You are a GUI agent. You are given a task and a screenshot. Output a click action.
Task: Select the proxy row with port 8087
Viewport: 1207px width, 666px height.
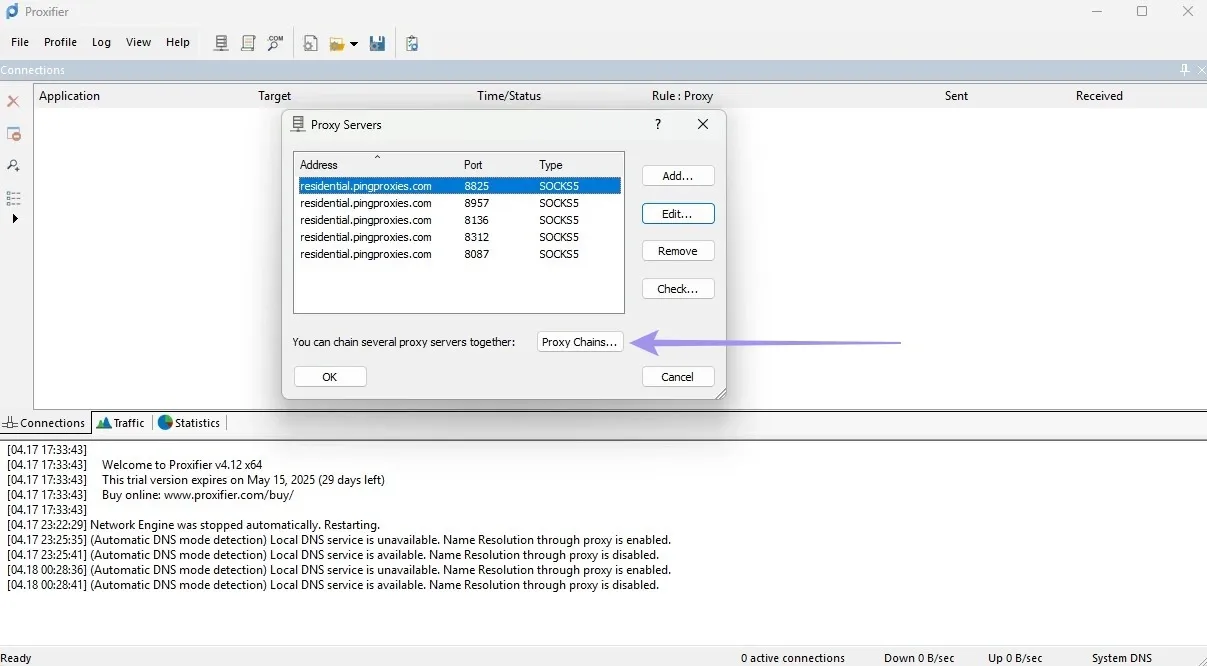point(459,254)
